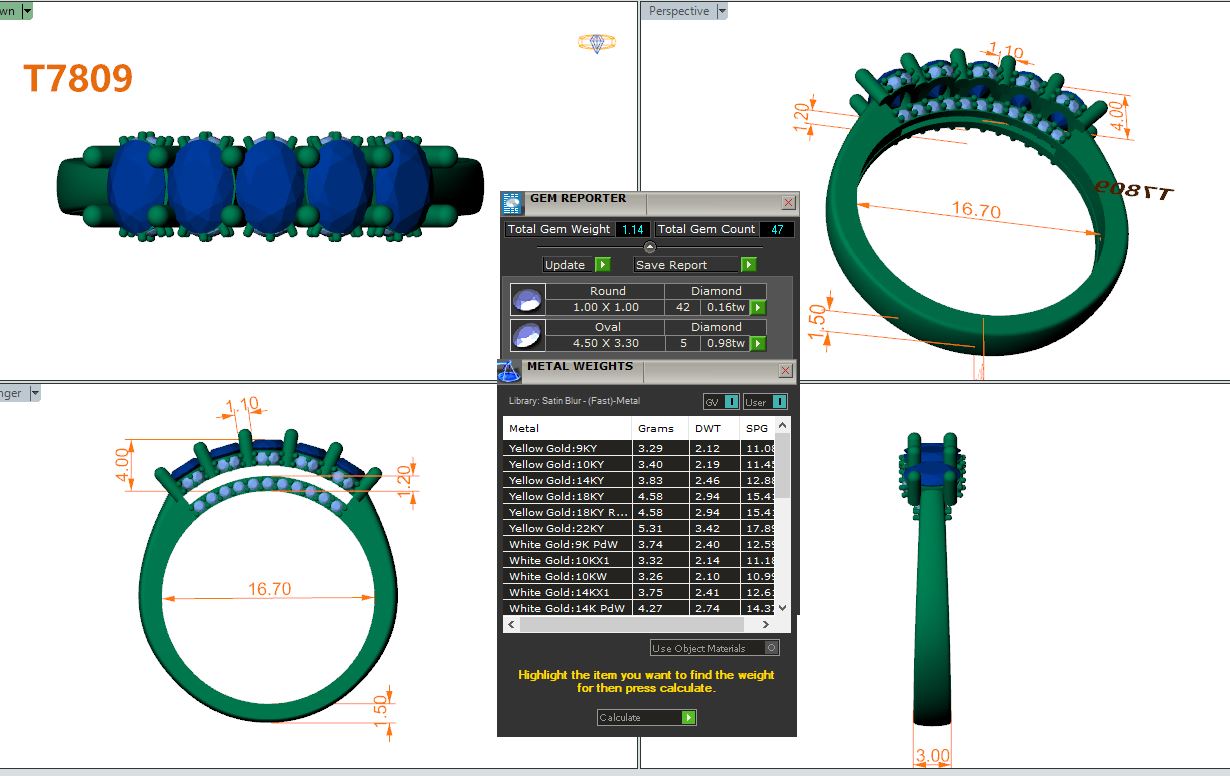Viewport: 1230px width, 776px height.
Task: Click the diamond ring logo in top viewport
Action: pos(597,43)
